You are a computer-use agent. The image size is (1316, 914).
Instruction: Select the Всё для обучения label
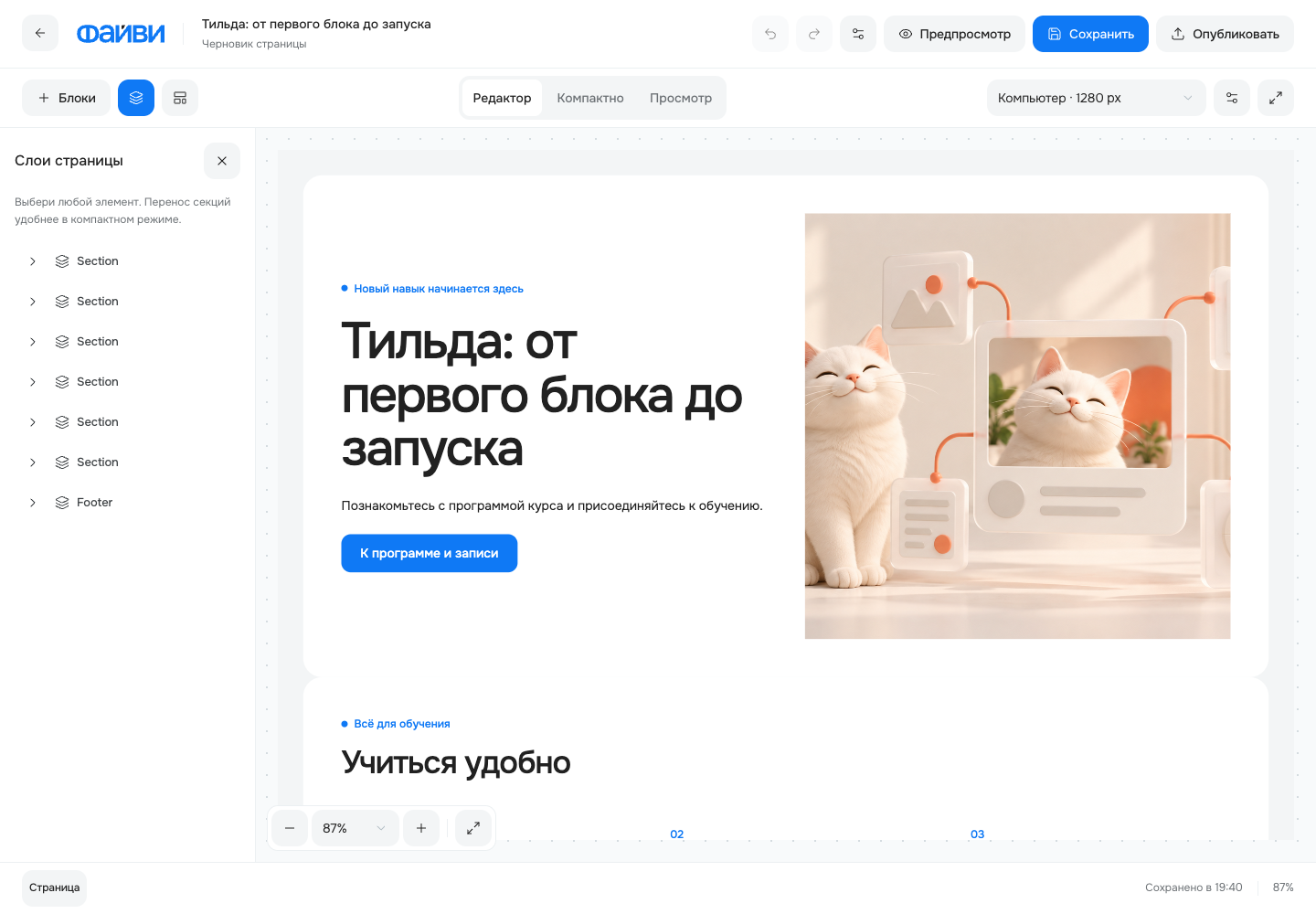396,724
